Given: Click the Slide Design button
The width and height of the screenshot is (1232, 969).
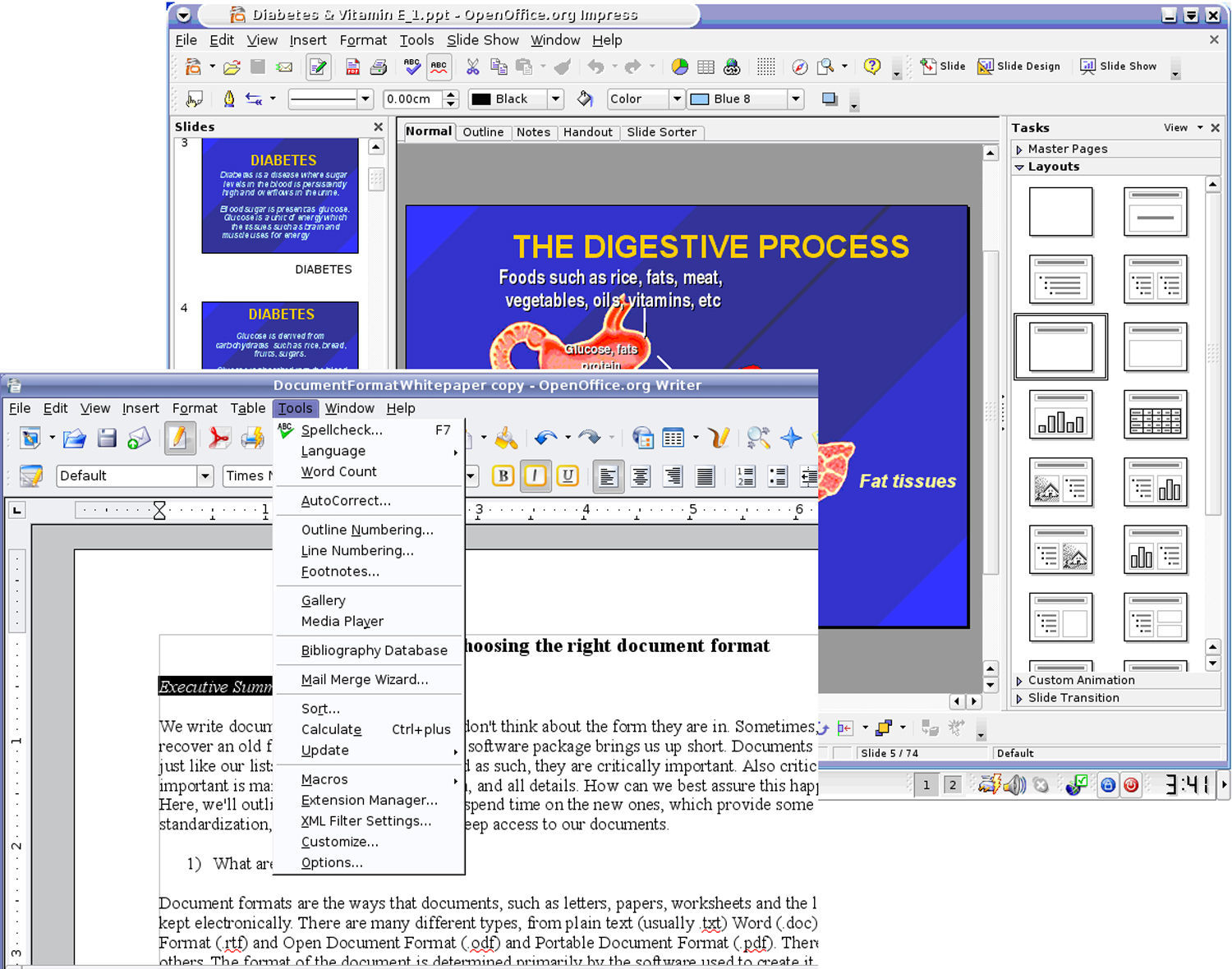Looking at the screenshot, I should [x=1018, y=67].
